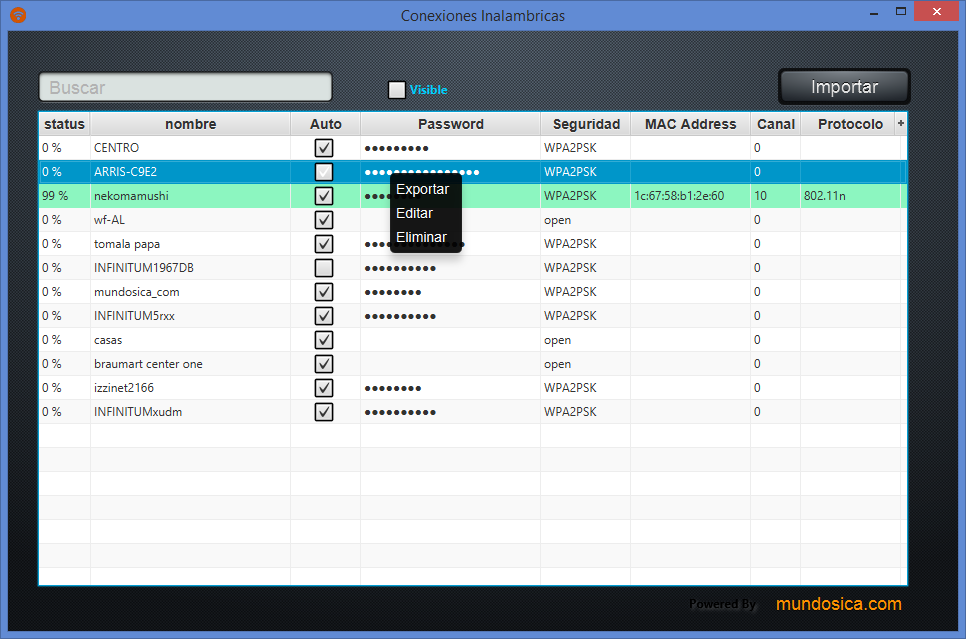Choose Editar from the context menu
Image resolution: width=966 pixels, height=639 pixels.
click(415, 213)
